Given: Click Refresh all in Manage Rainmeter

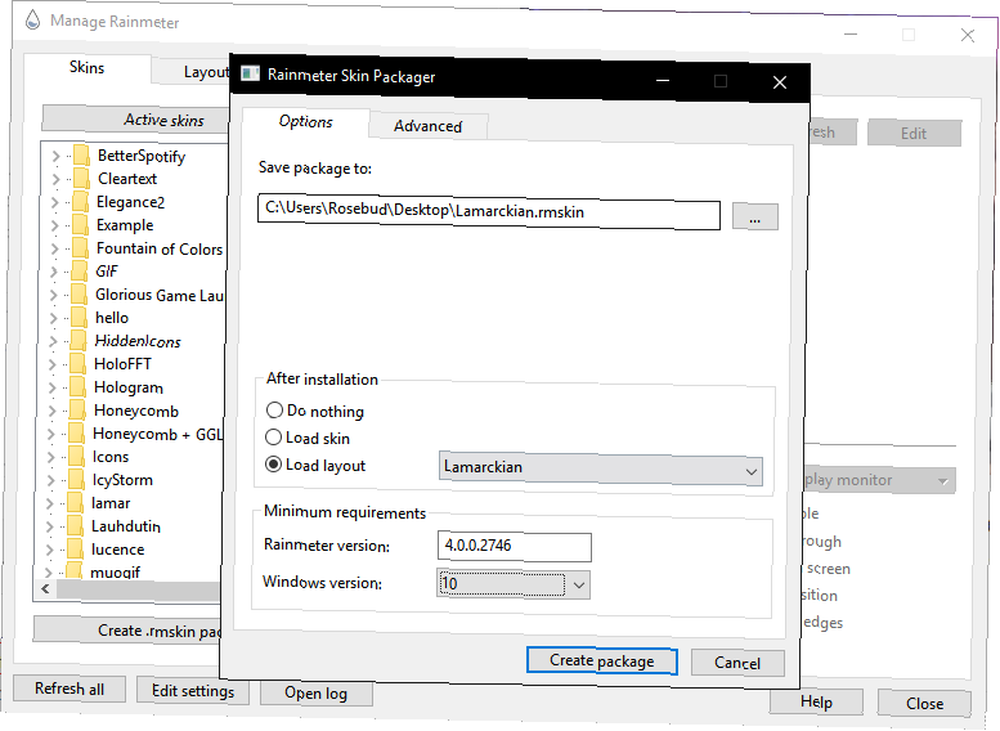Looking at the screenshot, I should [70, 689].
